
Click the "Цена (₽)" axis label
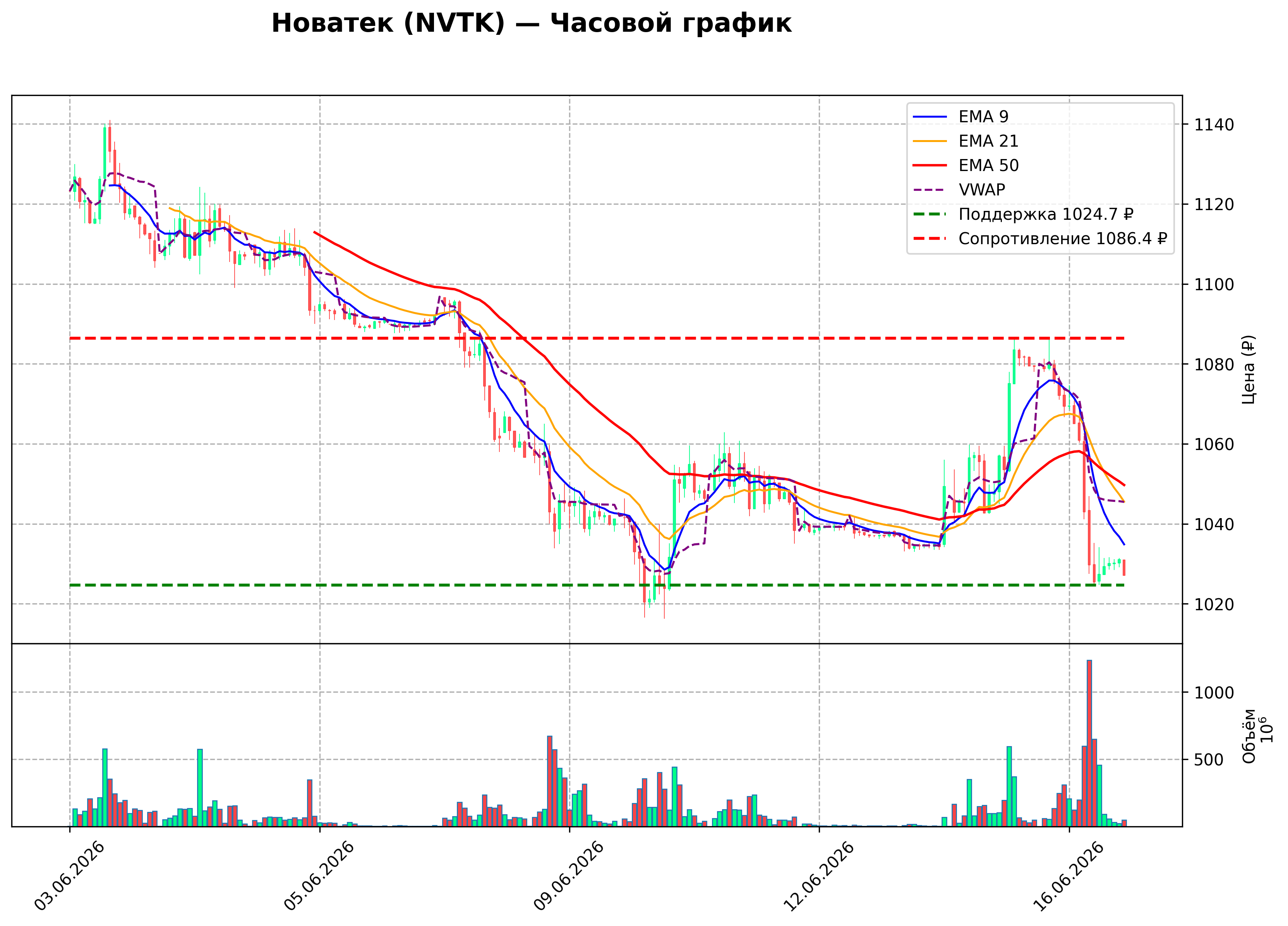click(1248, 370)
